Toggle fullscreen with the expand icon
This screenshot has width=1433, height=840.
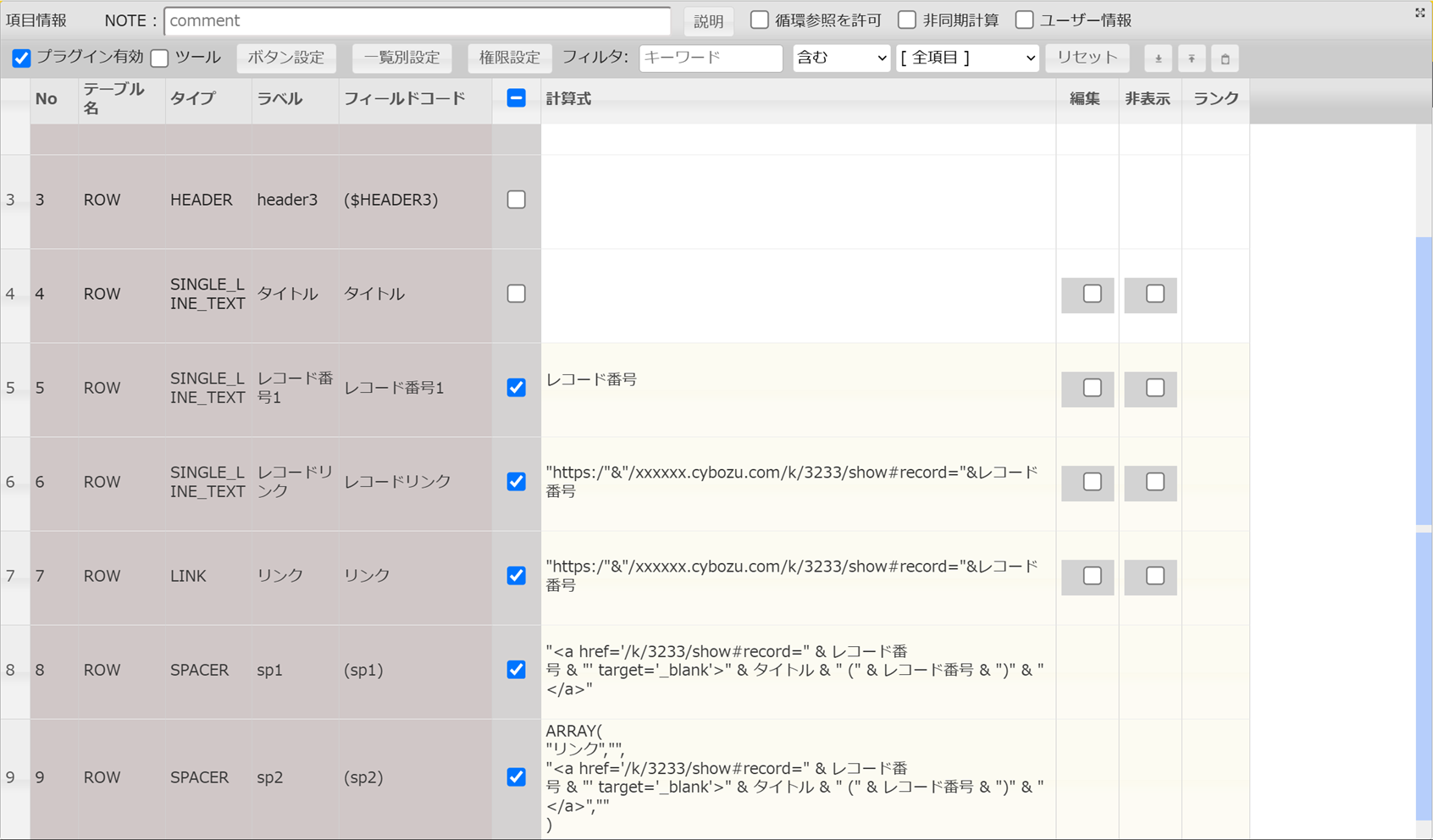(x=1420, y=13)
